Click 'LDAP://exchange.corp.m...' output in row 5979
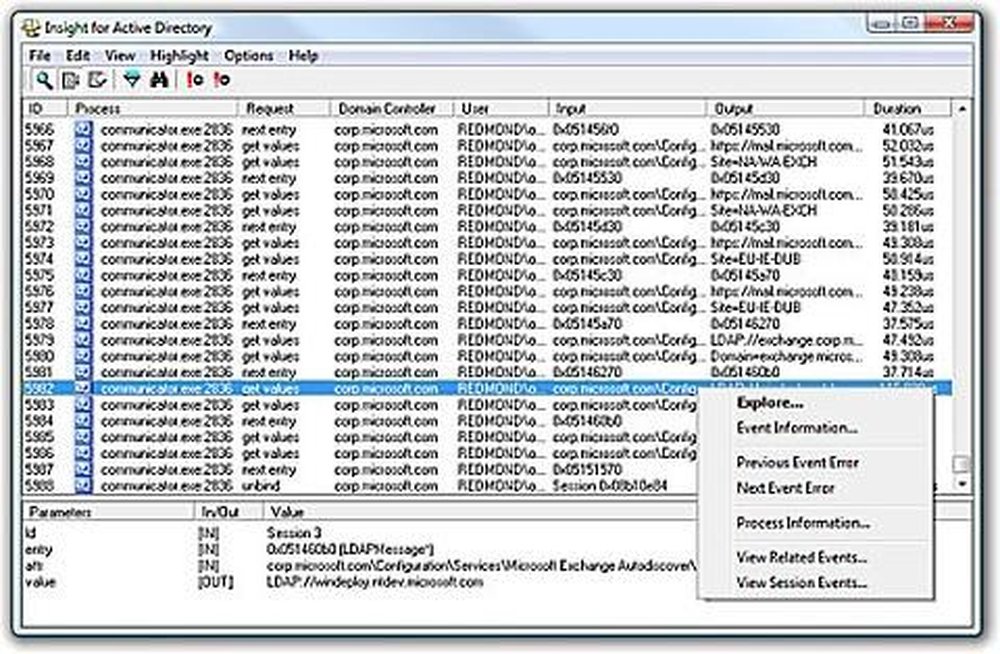This screenshot has height=654, width=1000. pyautogui.click(x=786, y=340)
